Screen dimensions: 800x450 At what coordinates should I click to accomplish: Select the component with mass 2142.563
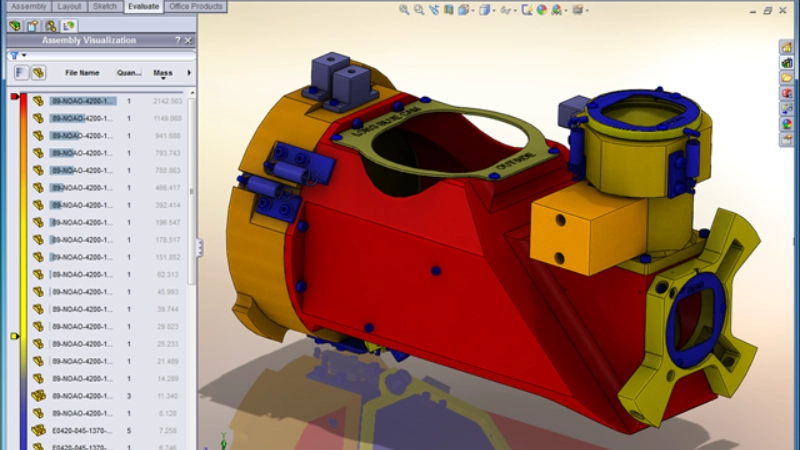(84, 101)
